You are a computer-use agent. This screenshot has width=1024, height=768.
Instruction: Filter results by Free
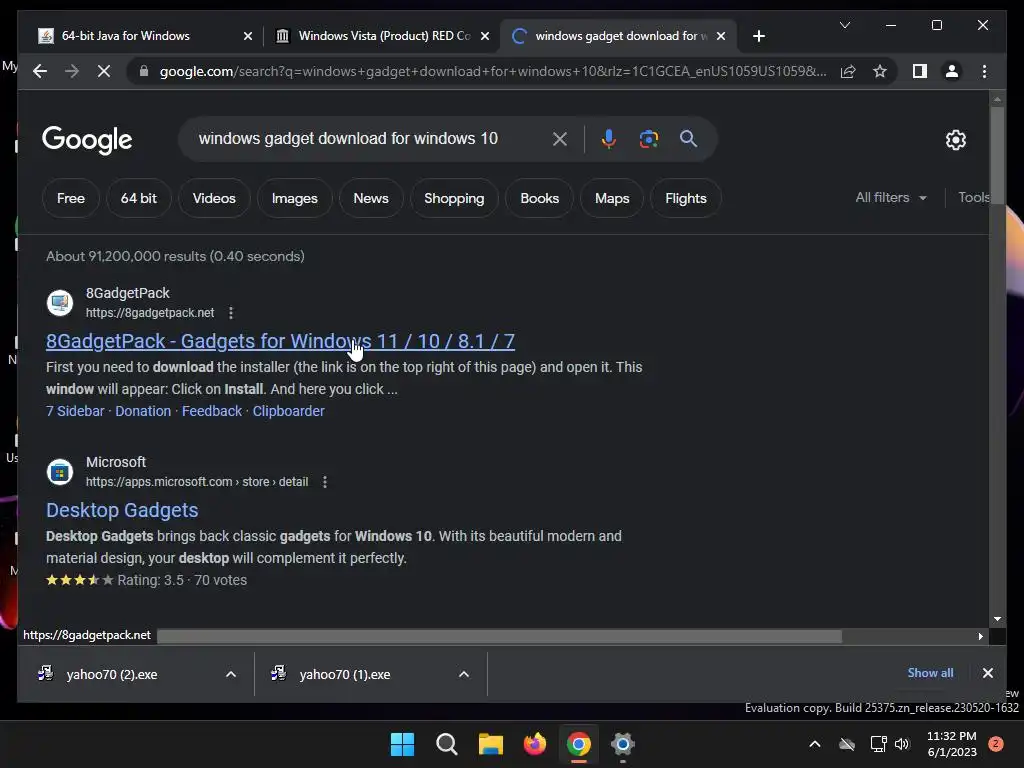(x=71, y=198)
